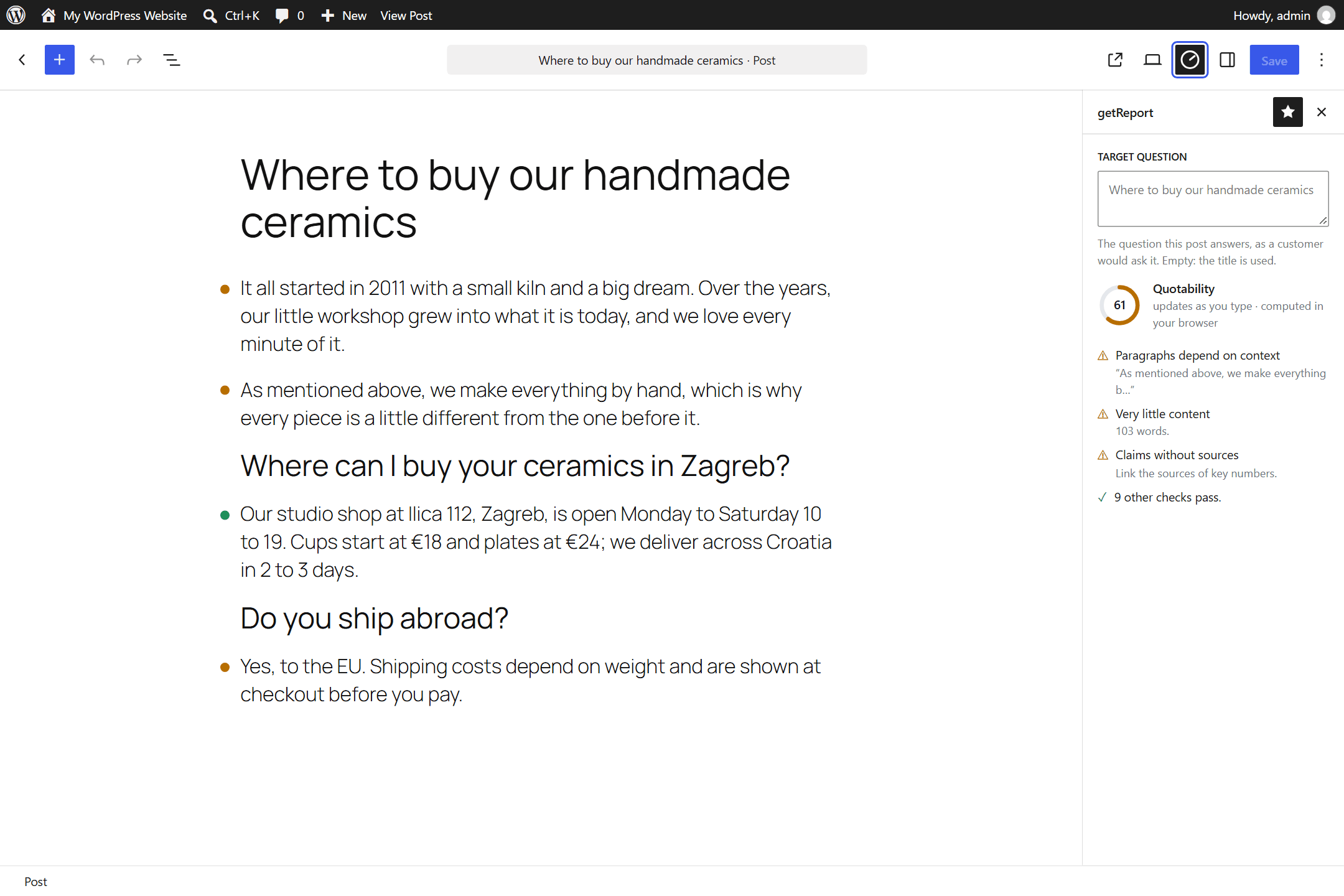Focus the Target Question text field
This screenshot has width=1344, height=896.
[x=1213, y=198]
